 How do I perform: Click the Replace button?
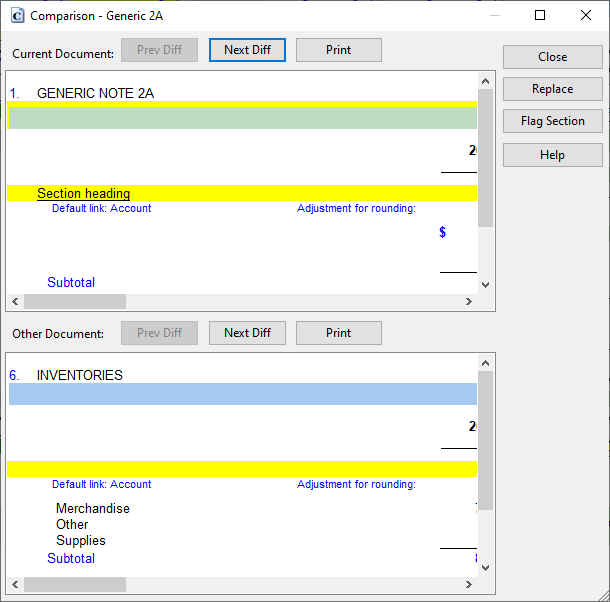pos(552,89)
